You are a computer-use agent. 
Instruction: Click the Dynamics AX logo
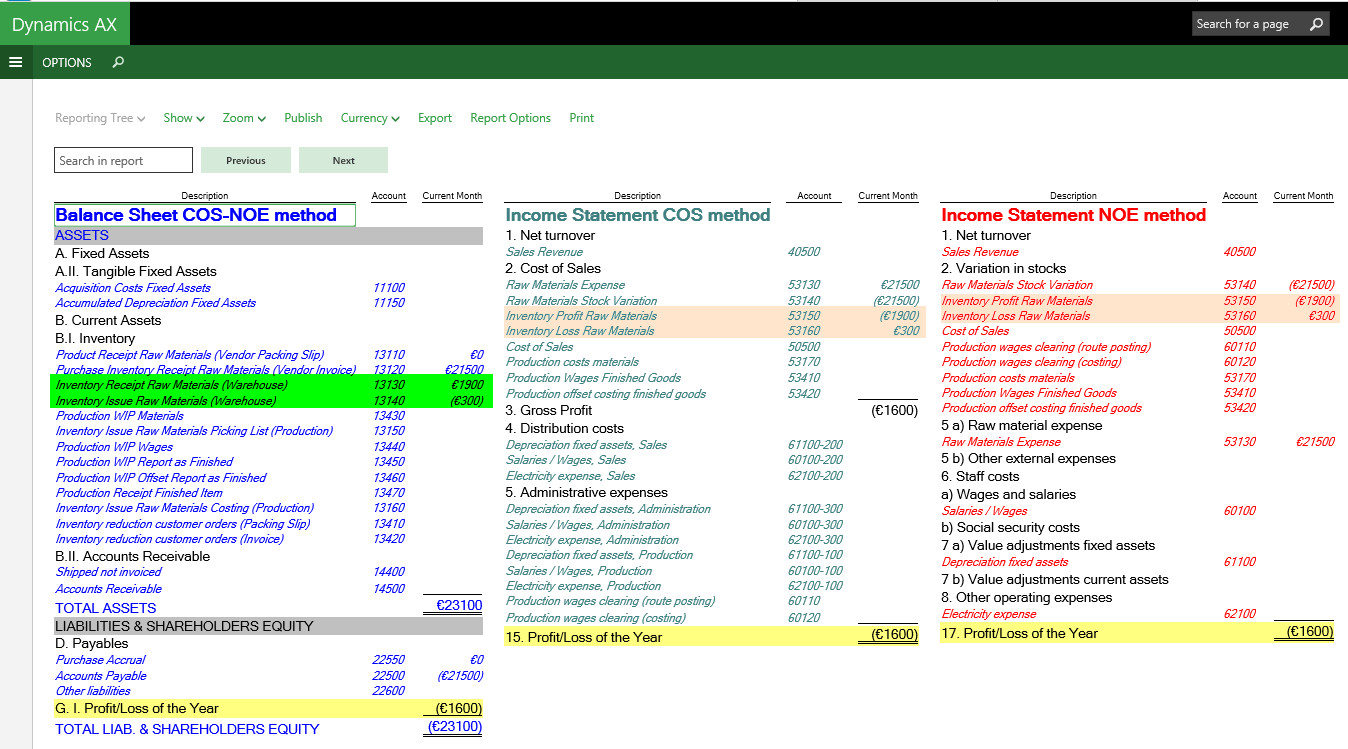pos(64,24)
